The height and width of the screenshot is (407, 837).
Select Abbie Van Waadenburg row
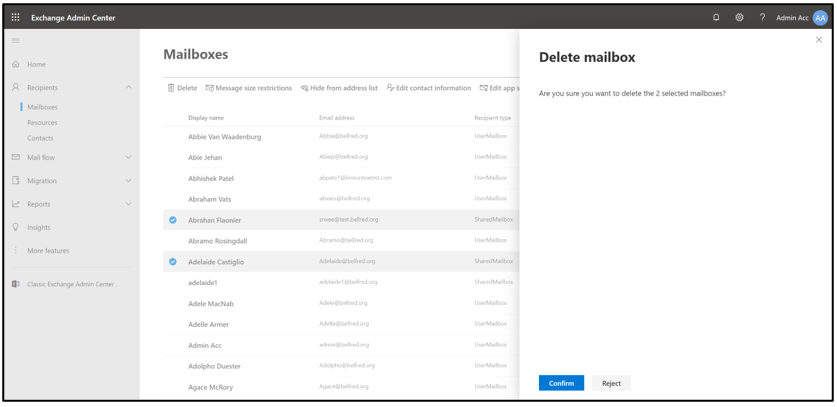click(341, 136)
